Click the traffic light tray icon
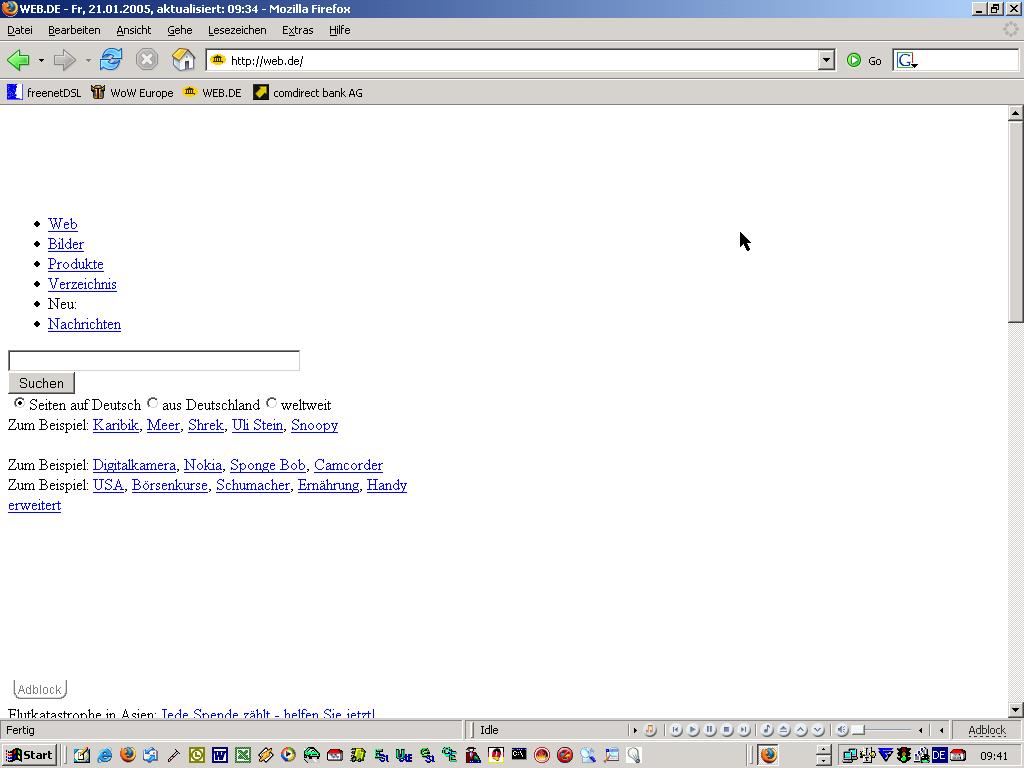1024x768 pixels. [x=904, y=756]
